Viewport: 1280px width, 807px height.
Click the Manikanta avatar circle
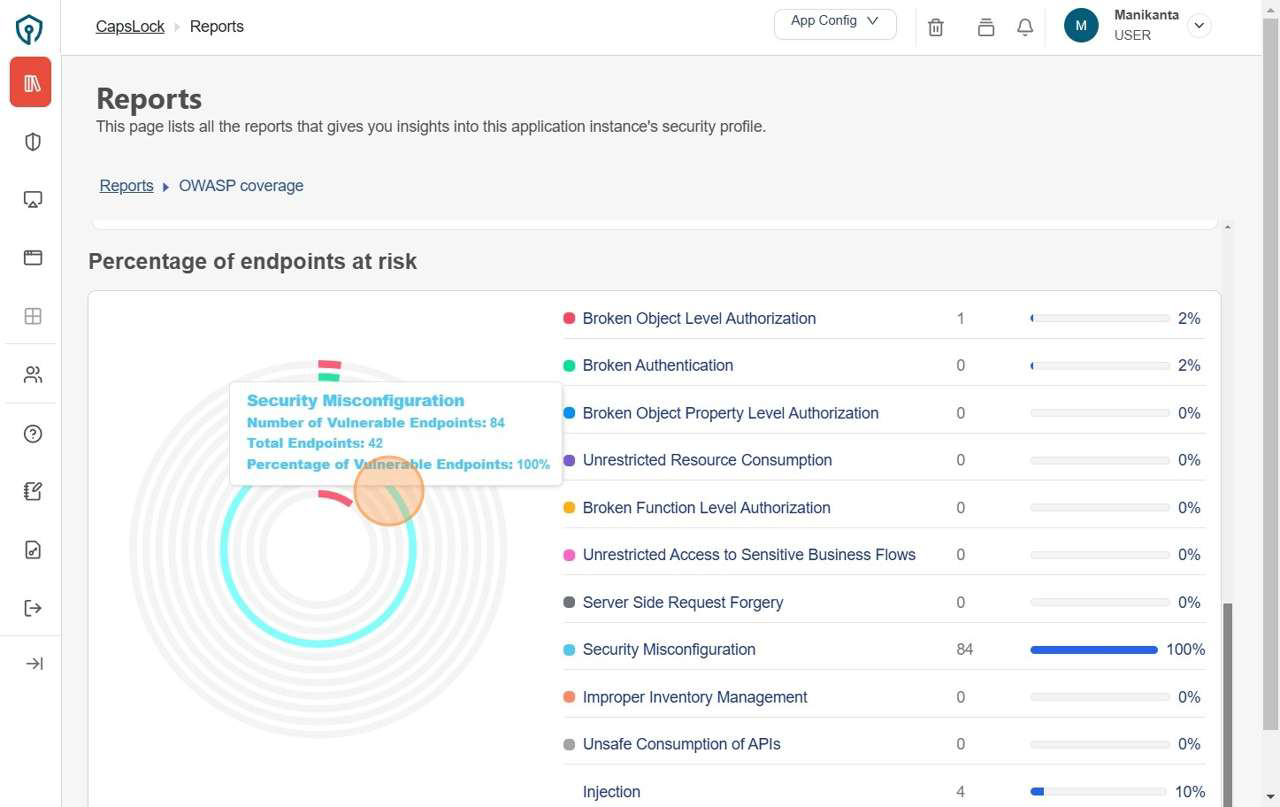point(1080,25)
